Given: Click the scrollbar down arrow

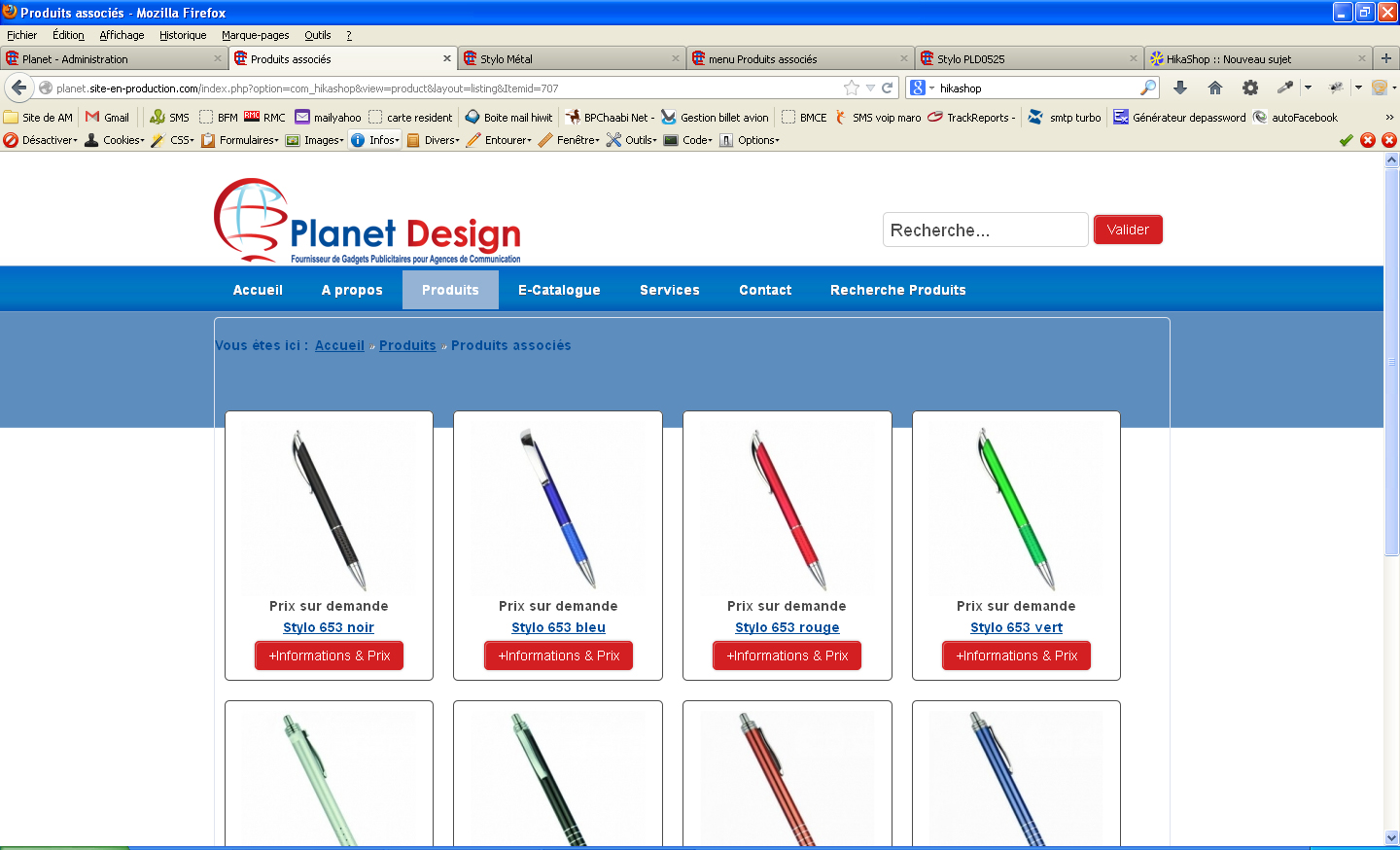Looking at the screenshot, I should click(x=1391, y=837).
